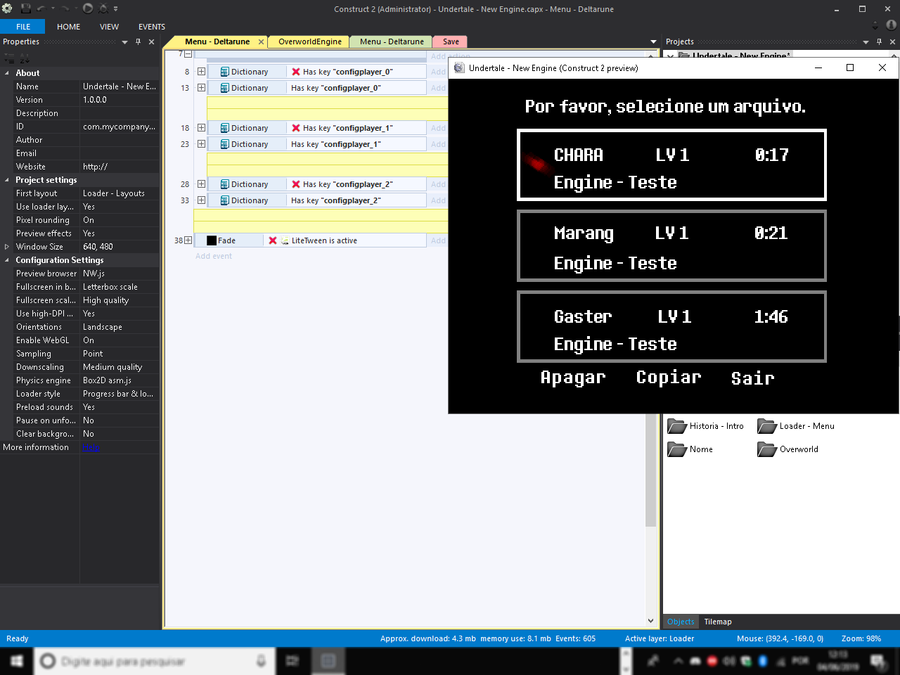900x675 pixels.
Task: Open the quick access toolbar customize arrow
Action: (x=115, y=9)
